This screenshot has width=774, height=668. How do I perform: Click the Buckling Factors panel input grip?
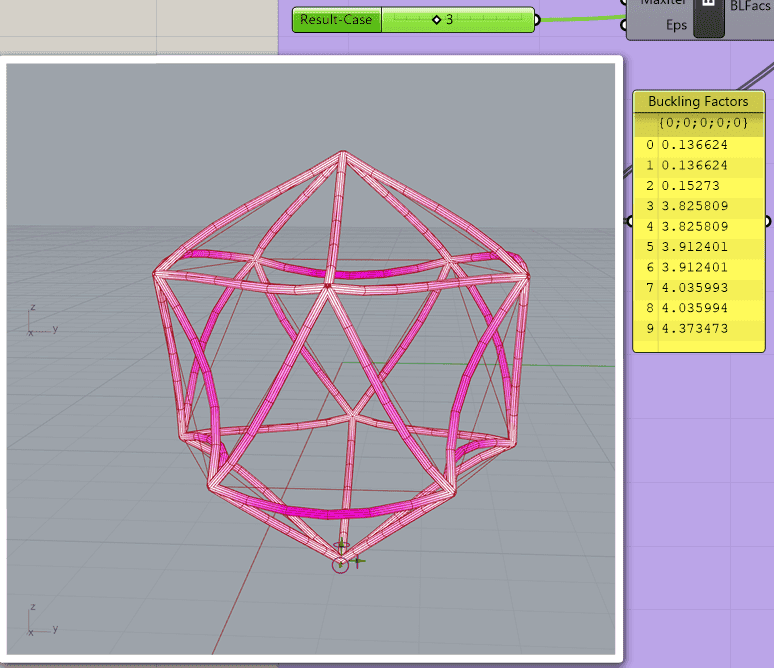(628, 221)
